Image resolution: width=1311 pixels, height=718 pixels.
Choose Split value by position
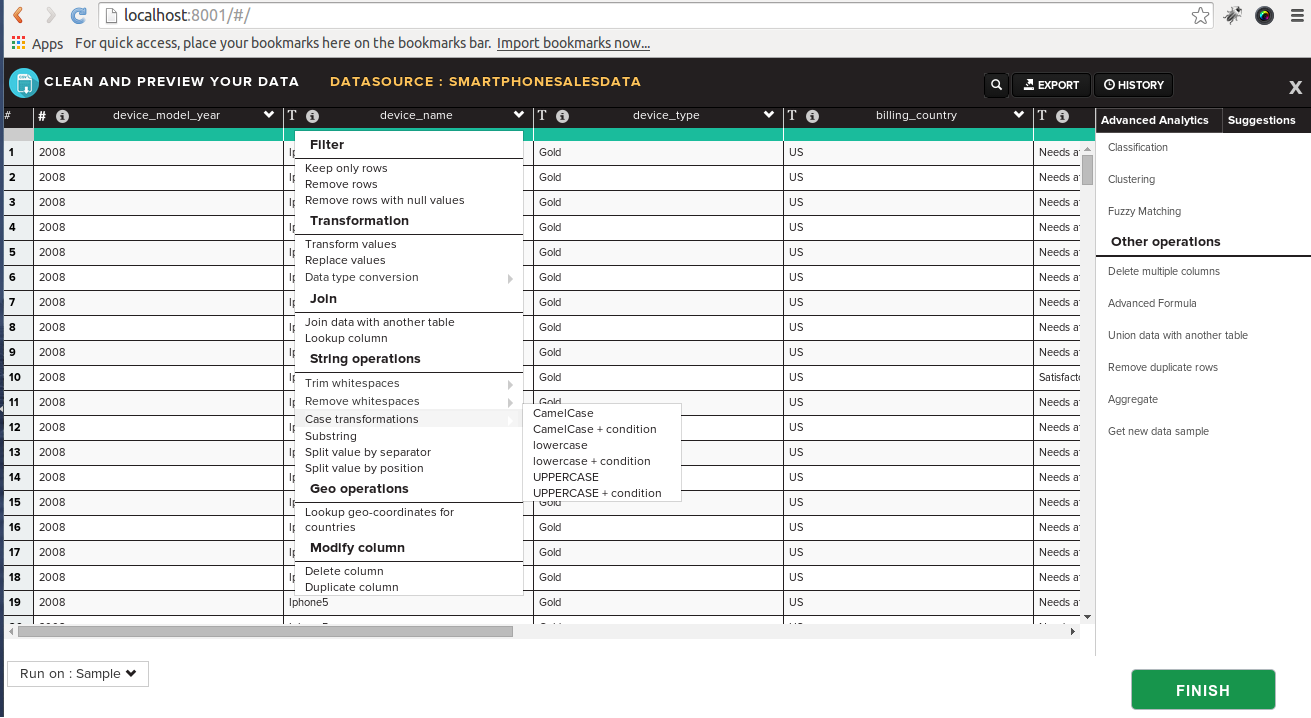click(364, 468)
